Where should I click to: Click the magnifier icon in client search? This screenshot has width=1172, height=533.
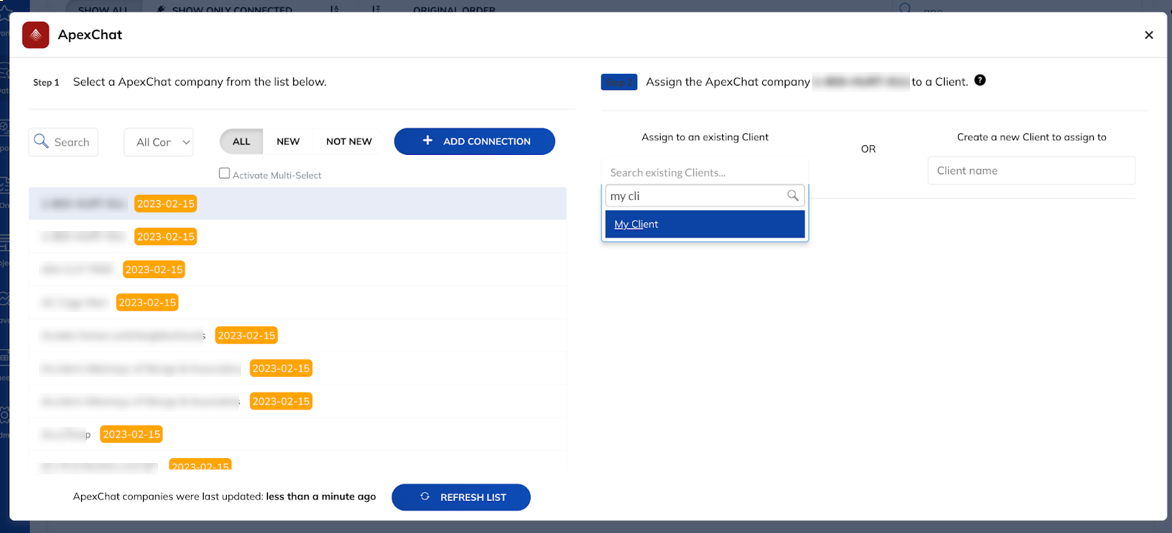coord(793,196)
